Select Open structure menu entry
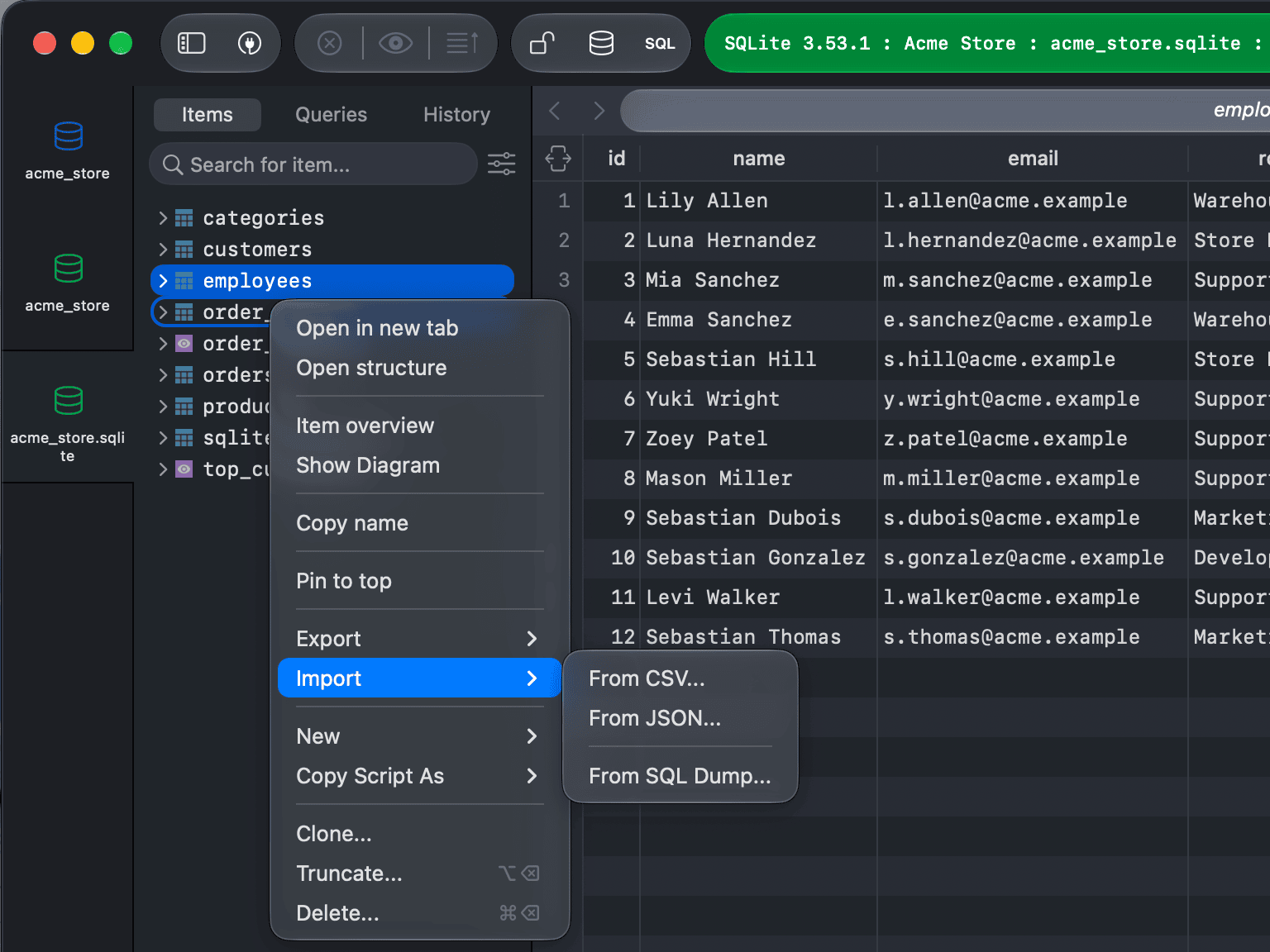Screen dimensions: 1270x952 pos(420,368)
